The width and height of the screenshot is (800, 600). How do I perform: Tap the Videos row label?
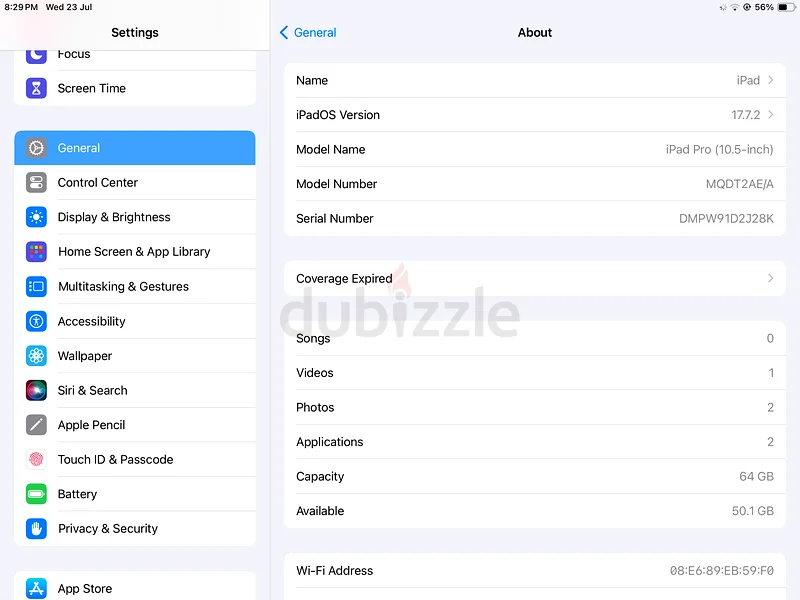pyautogui.click(x=314, y=373)
